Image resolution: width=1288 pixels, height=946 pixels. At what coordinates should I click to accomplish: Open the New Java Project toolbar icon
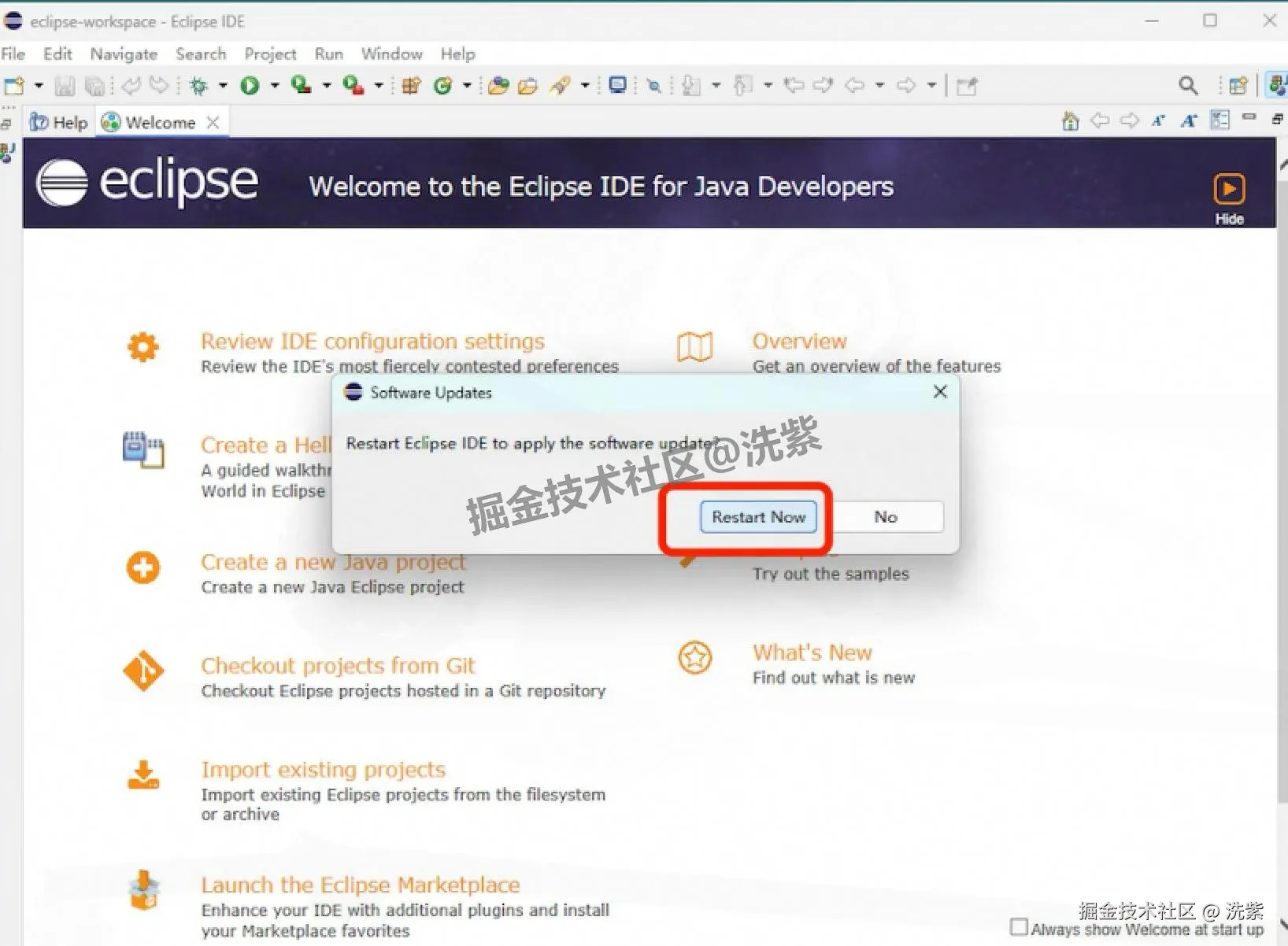[x=411, y=86]
